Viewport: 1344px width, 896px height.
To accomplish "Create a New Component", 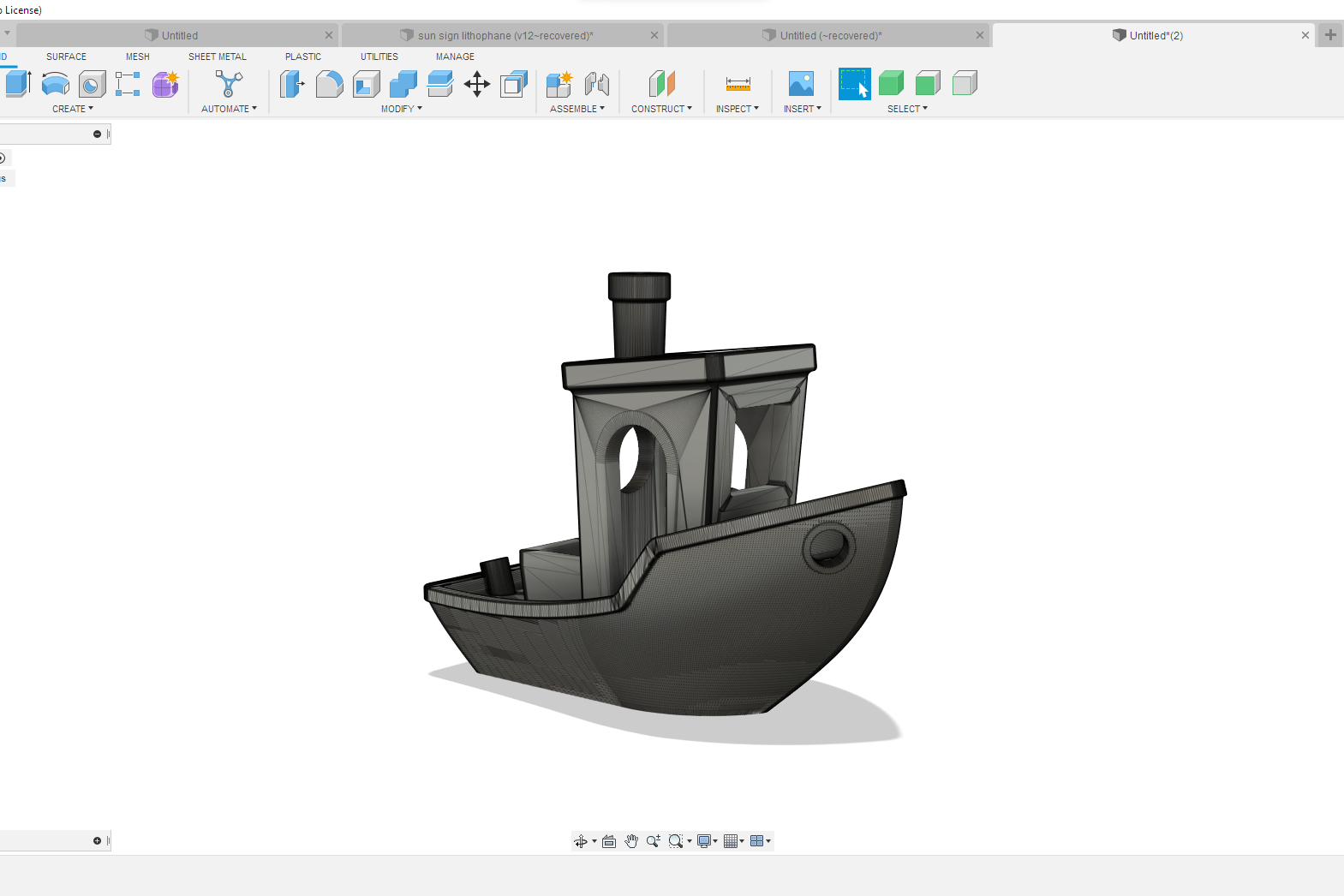I will click(x=559, y=84).
